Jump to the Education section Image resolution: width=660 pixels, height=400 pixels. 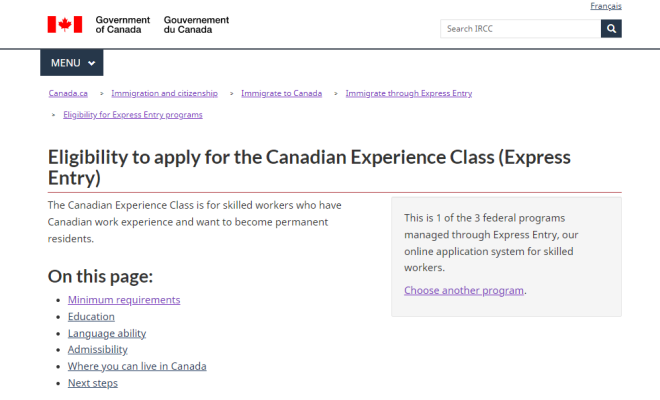pos(91,317)
